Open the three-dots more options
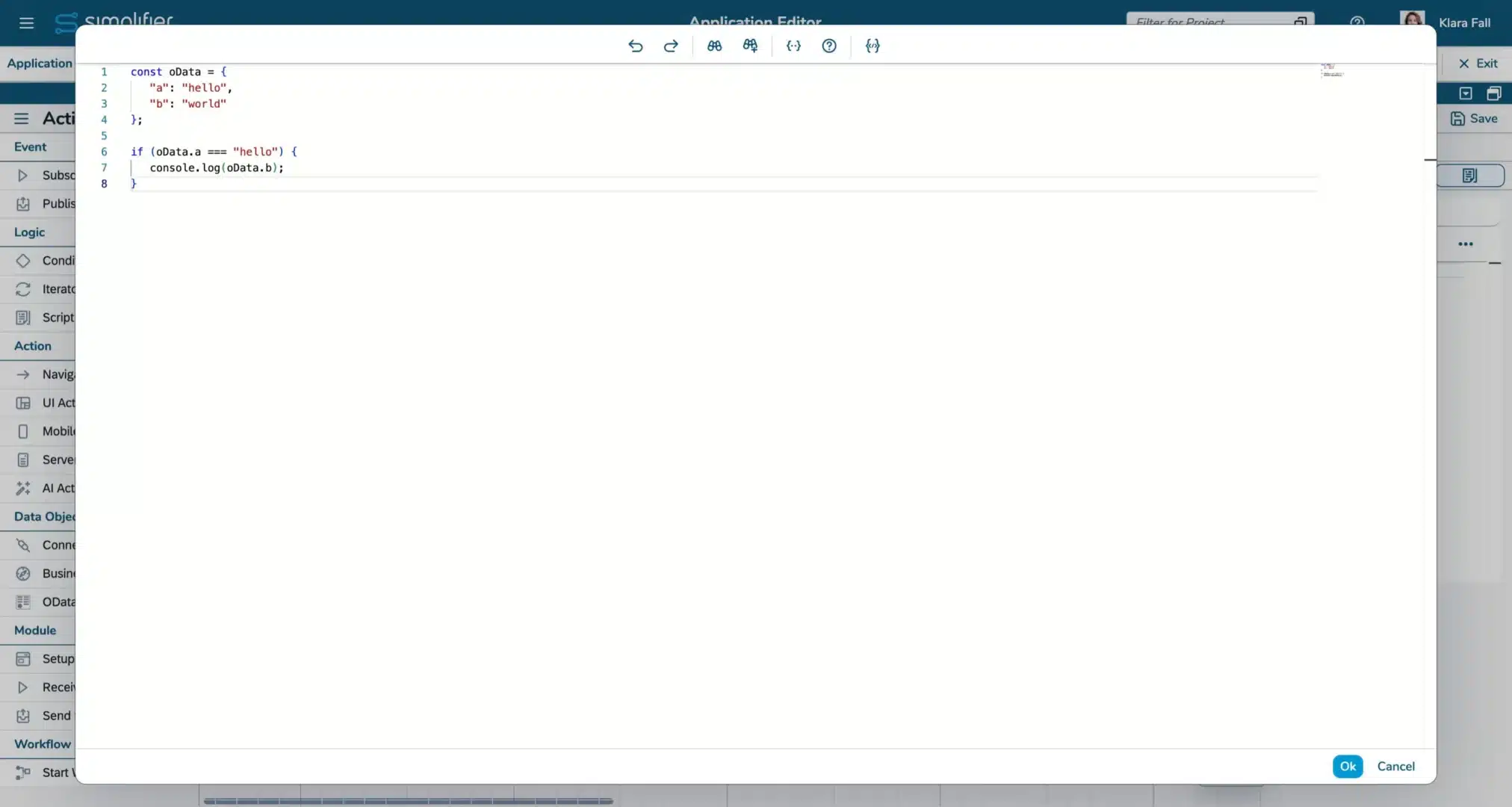 pos(1466,244)
